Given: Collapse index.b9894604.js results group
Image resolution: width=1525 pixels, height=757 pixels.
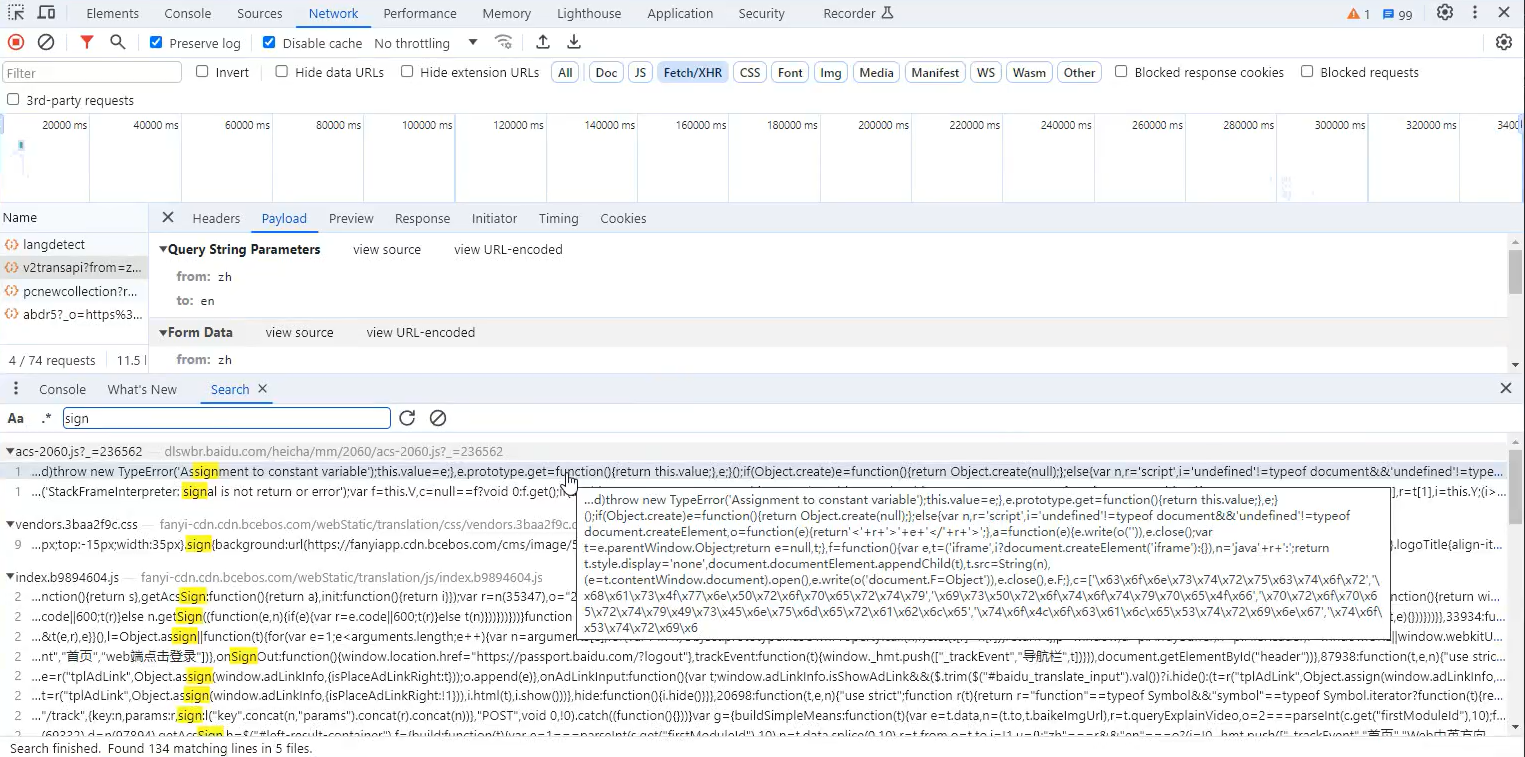Looking at the screenshot, I should tap(10, 578).
